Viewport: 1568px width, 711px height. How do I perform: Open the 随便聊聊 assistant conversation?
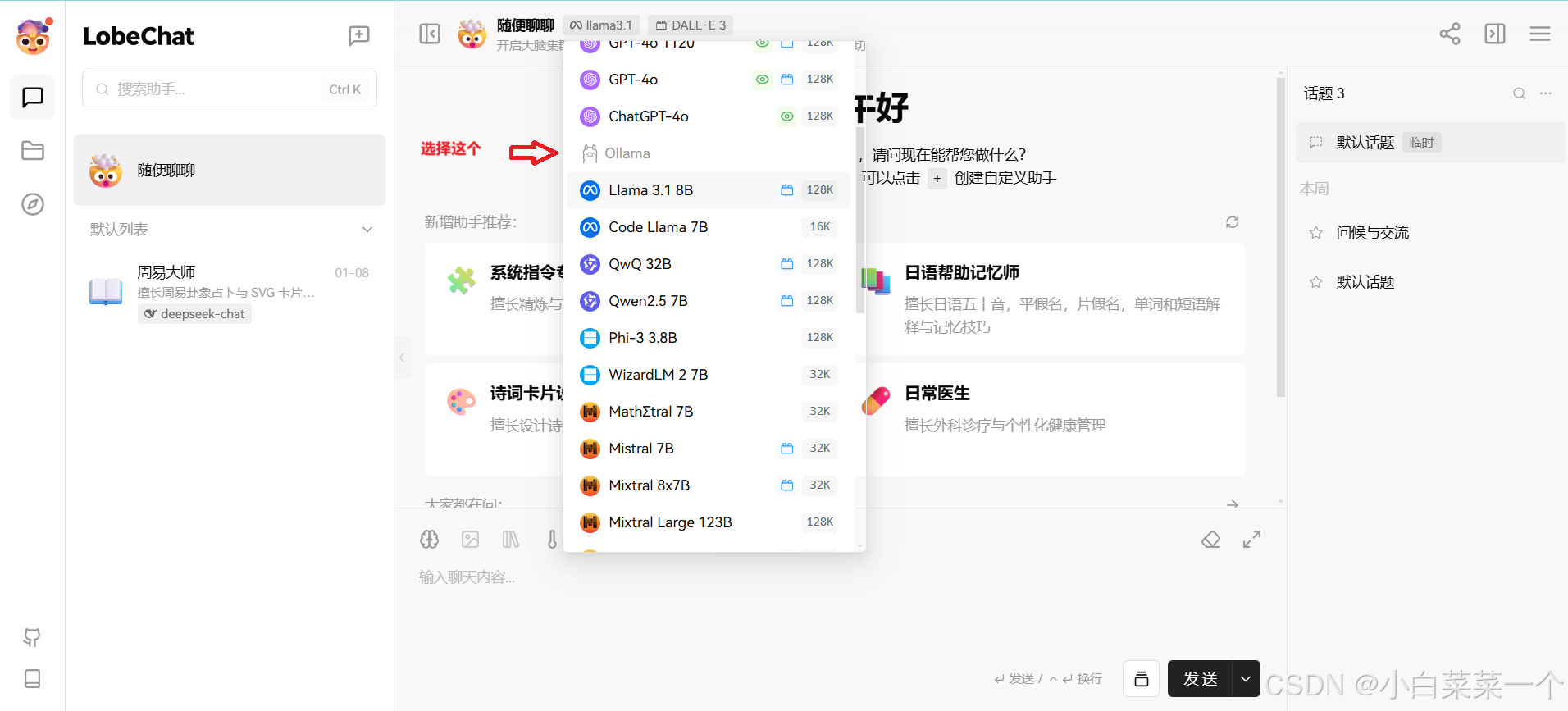[230, 171]
